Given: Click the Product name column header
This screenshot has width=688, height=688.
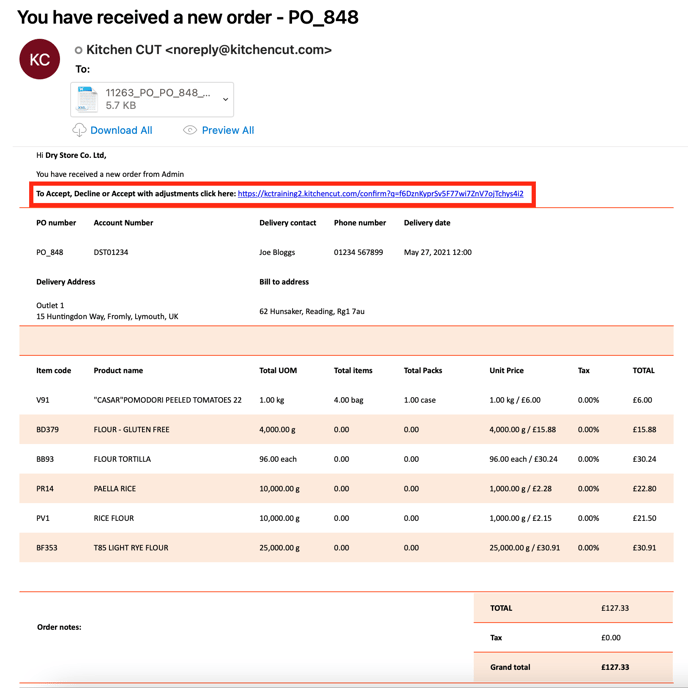Looking at the screenshot, I should [118, 370].
